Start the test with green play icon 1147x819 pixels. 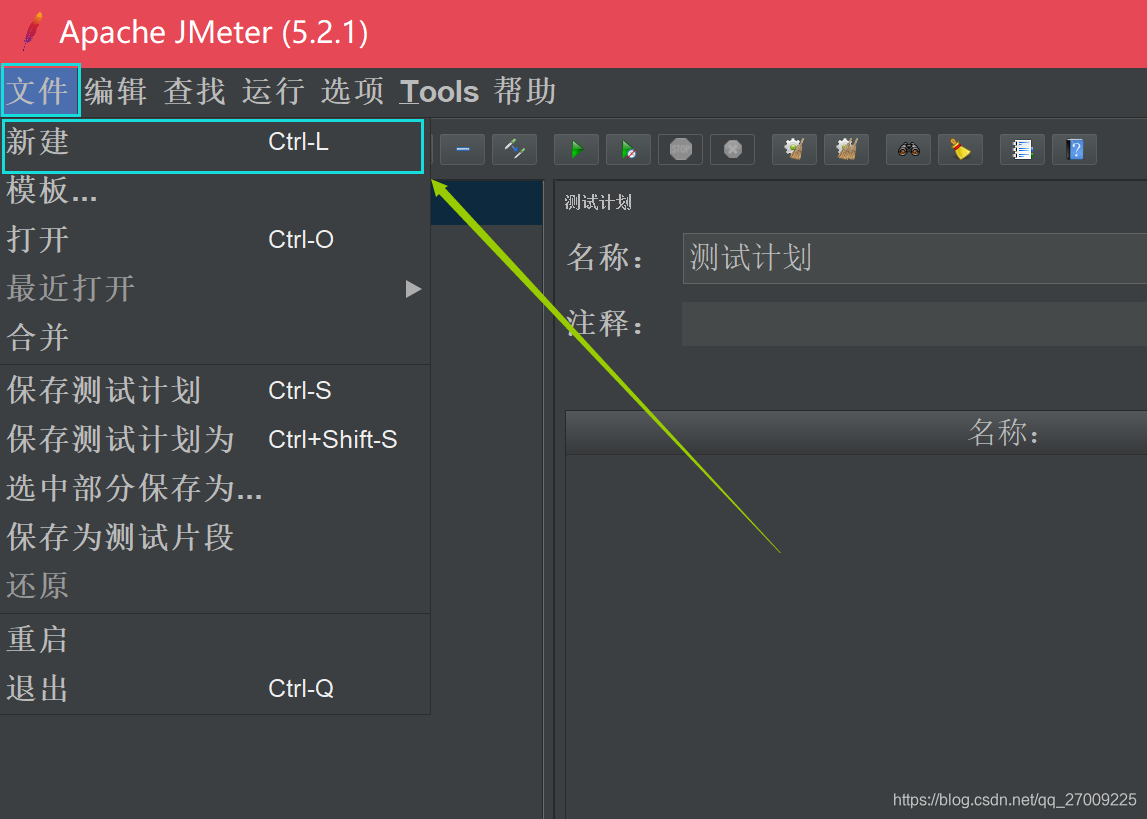576,149
